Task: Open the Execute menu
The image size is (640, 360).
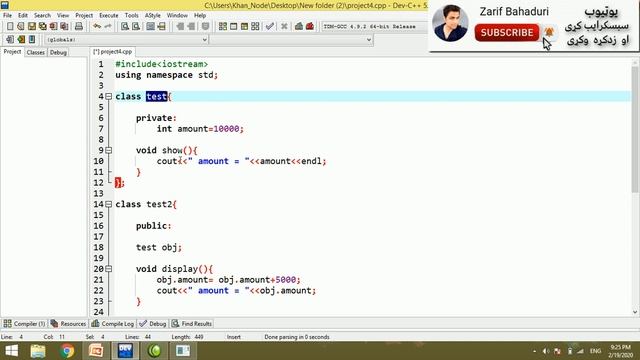Action: [x=109, y=15]
